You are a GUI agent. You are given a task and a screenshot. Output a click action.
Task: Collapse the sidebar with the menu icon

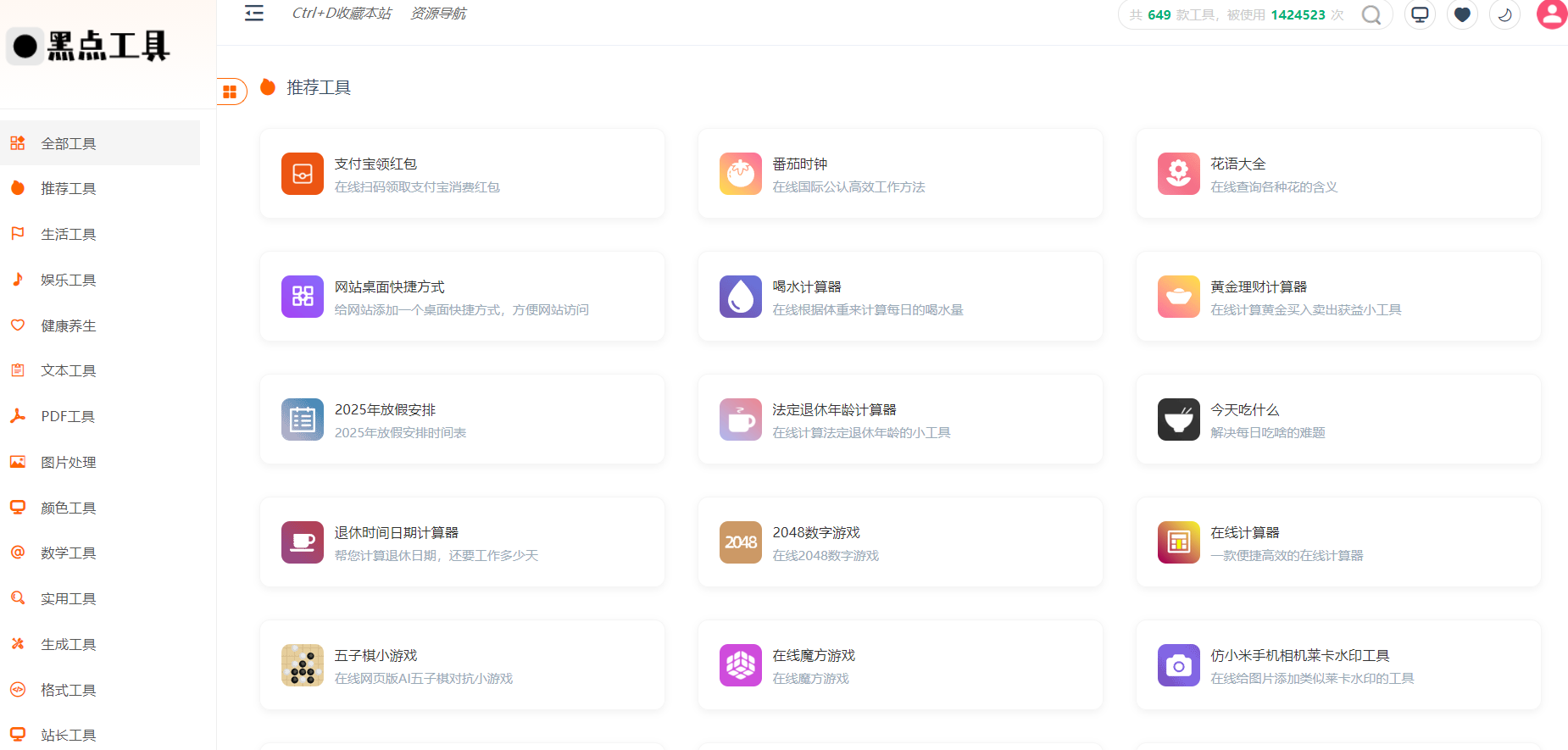pyautogui.click(x=254, y=14)
